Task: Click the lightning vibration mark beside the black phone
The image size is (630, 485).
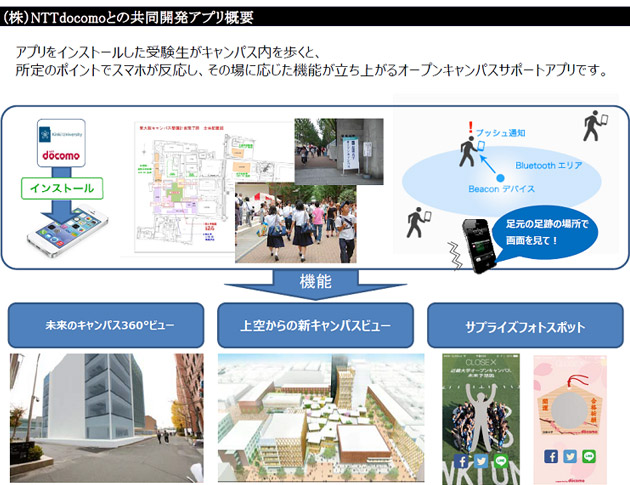Action: (x=455, y=256)
